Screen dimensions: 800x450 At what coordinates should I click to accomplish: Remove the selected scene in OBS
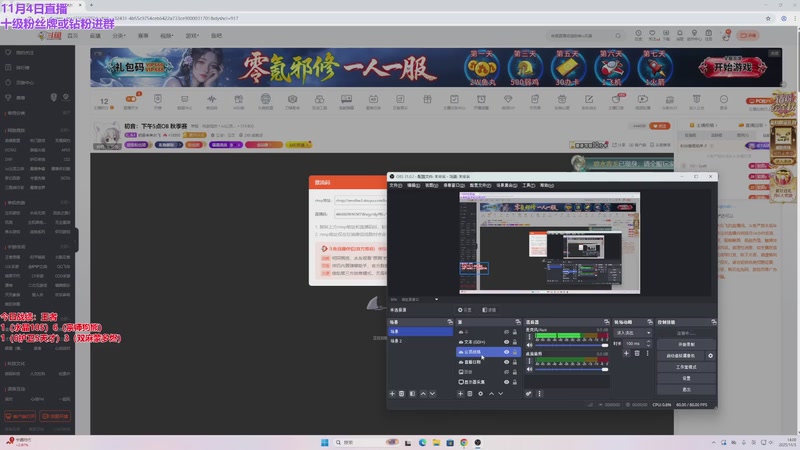[402, 394]
